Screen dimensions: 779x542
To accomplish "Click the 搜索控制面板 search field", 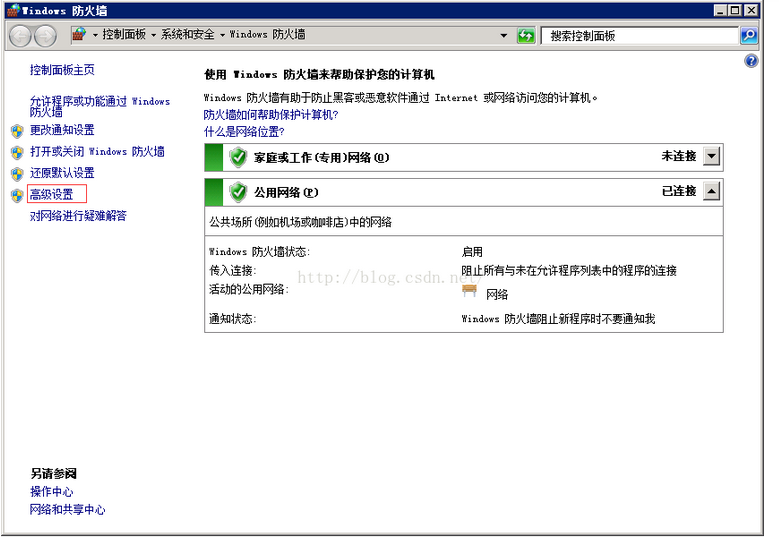I will point(639,36).
